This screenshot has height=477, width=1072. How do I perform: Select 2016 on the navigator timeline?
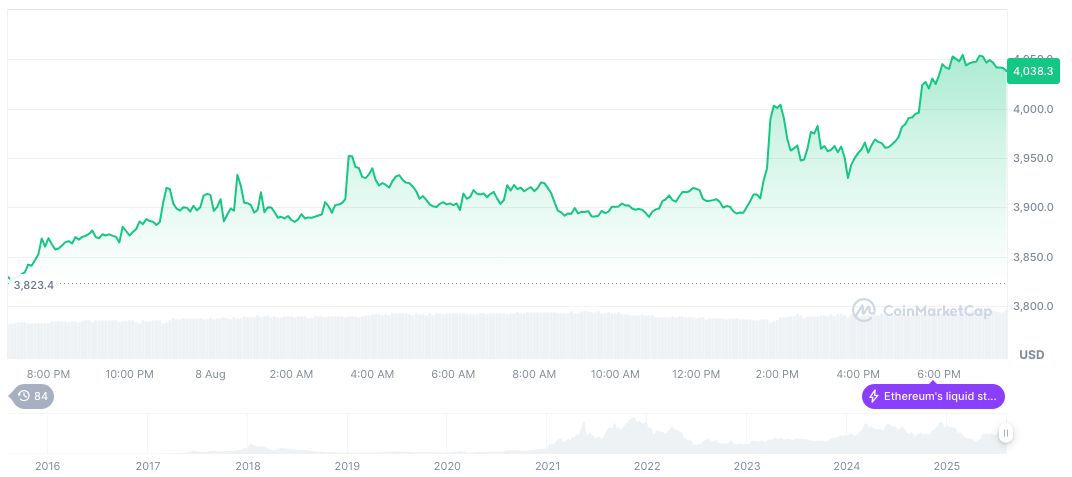coord(47,466)
